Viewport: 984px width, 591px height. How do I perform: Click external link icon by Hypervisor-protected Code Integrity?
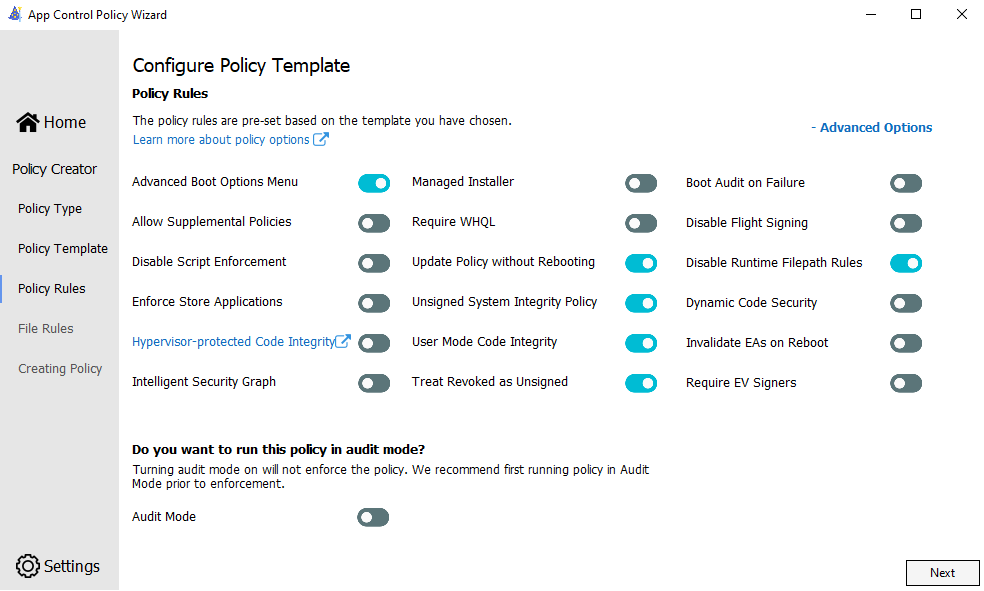pyautogui.click(x=343, y=342)
